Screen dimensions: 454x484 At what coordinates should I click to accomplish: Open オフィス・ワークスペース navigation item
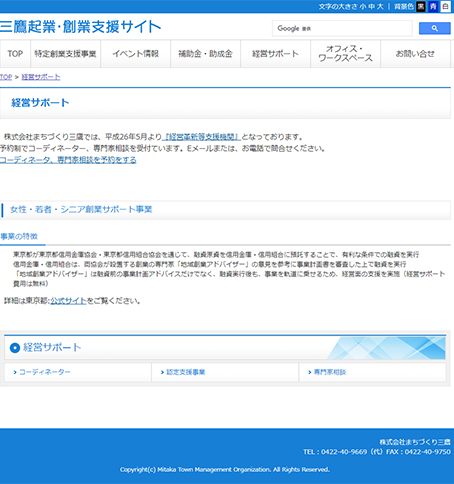tap(345, 54)
